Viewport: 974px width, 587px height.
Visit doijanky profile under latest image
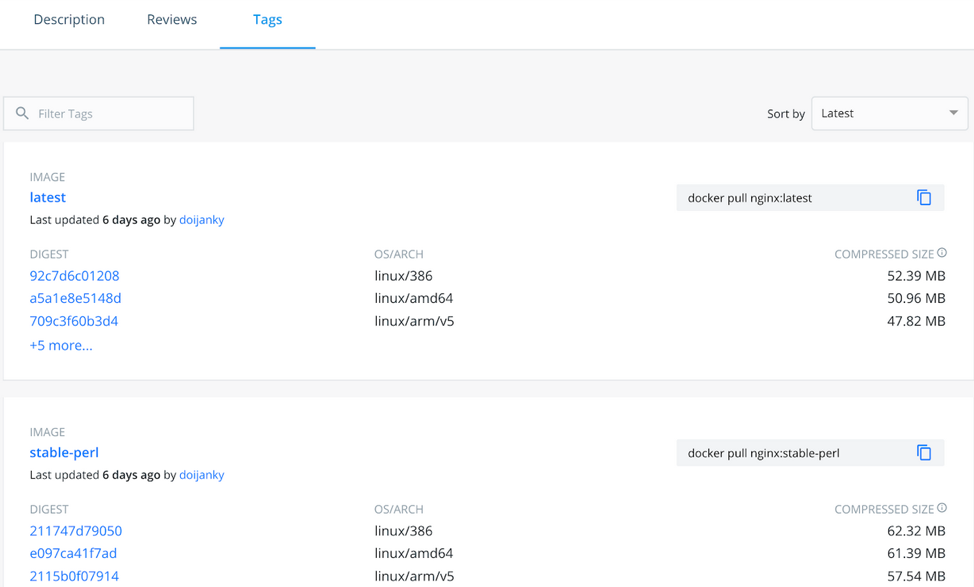[201, 220]
